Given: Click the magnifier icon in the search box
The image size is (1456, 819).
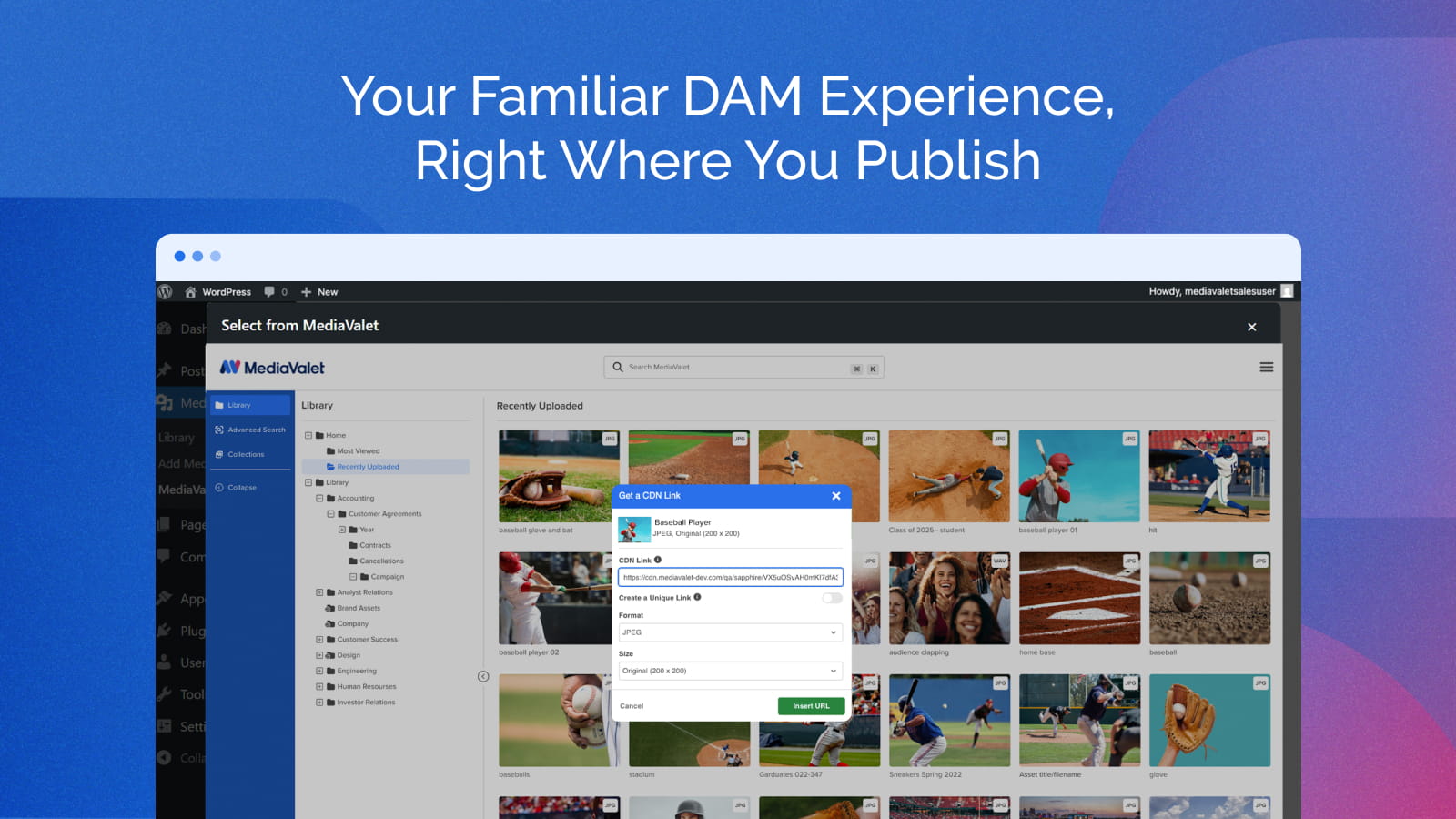Looking at the screenshot, I should [618, 368].
